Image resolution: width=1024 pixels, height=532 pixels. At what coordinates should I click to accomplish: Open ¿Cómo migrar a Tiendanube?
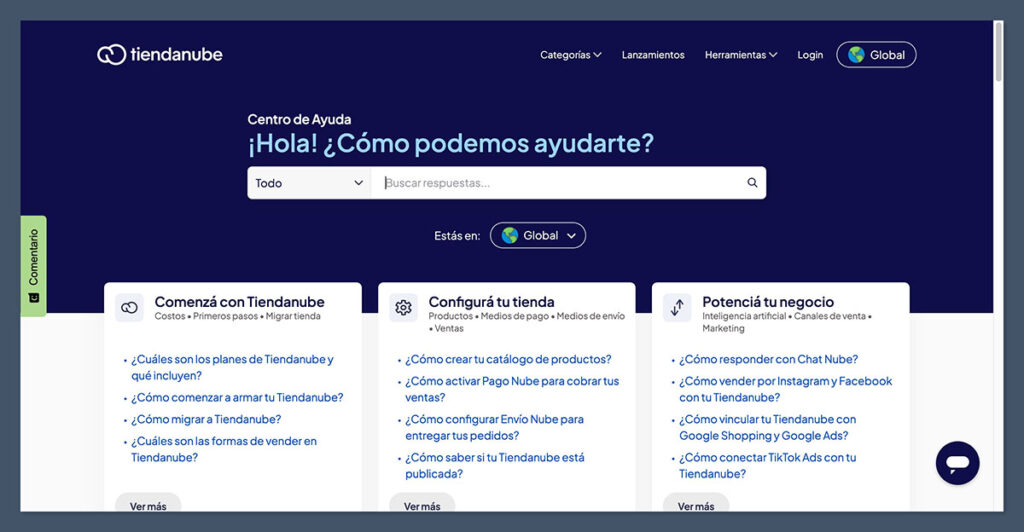point(206,419)
